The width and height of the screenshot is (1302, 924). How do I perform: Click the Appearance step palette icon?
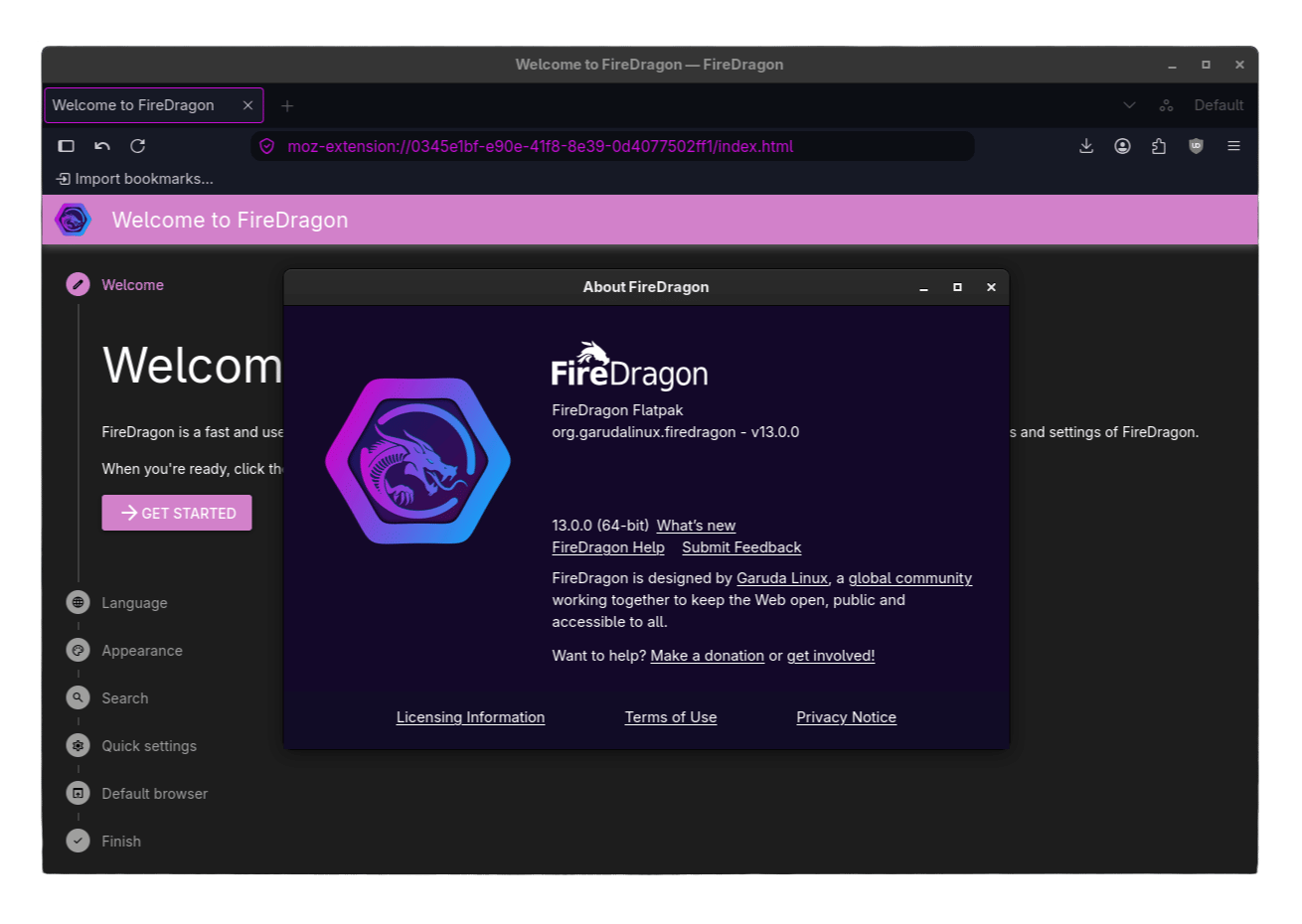coord(78,650)
